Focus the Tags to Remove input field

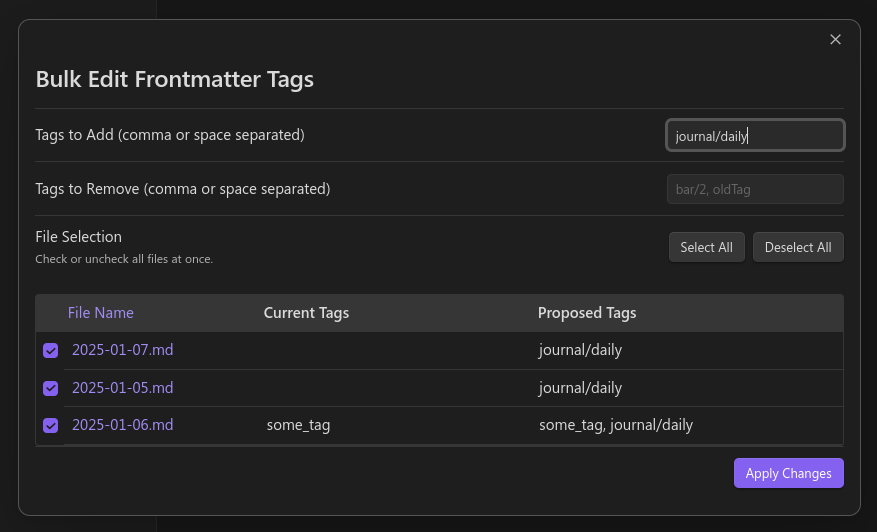tap(755, 189)
